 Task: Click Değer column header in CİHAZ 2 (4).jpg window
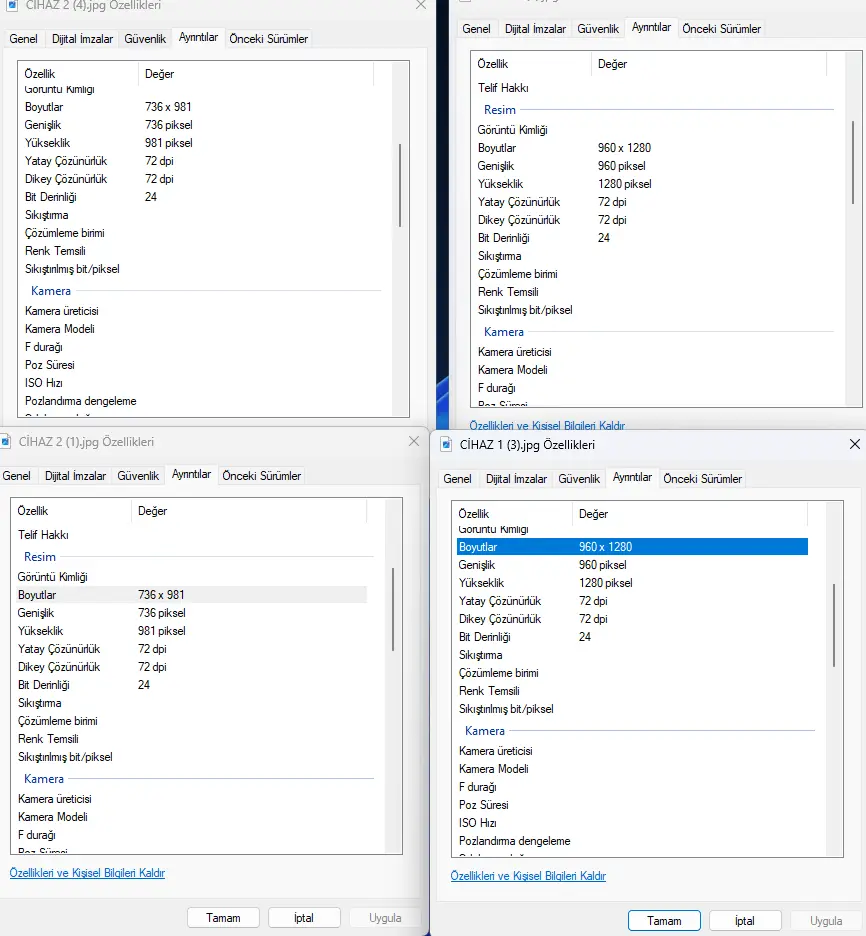(x=256, y=73)
